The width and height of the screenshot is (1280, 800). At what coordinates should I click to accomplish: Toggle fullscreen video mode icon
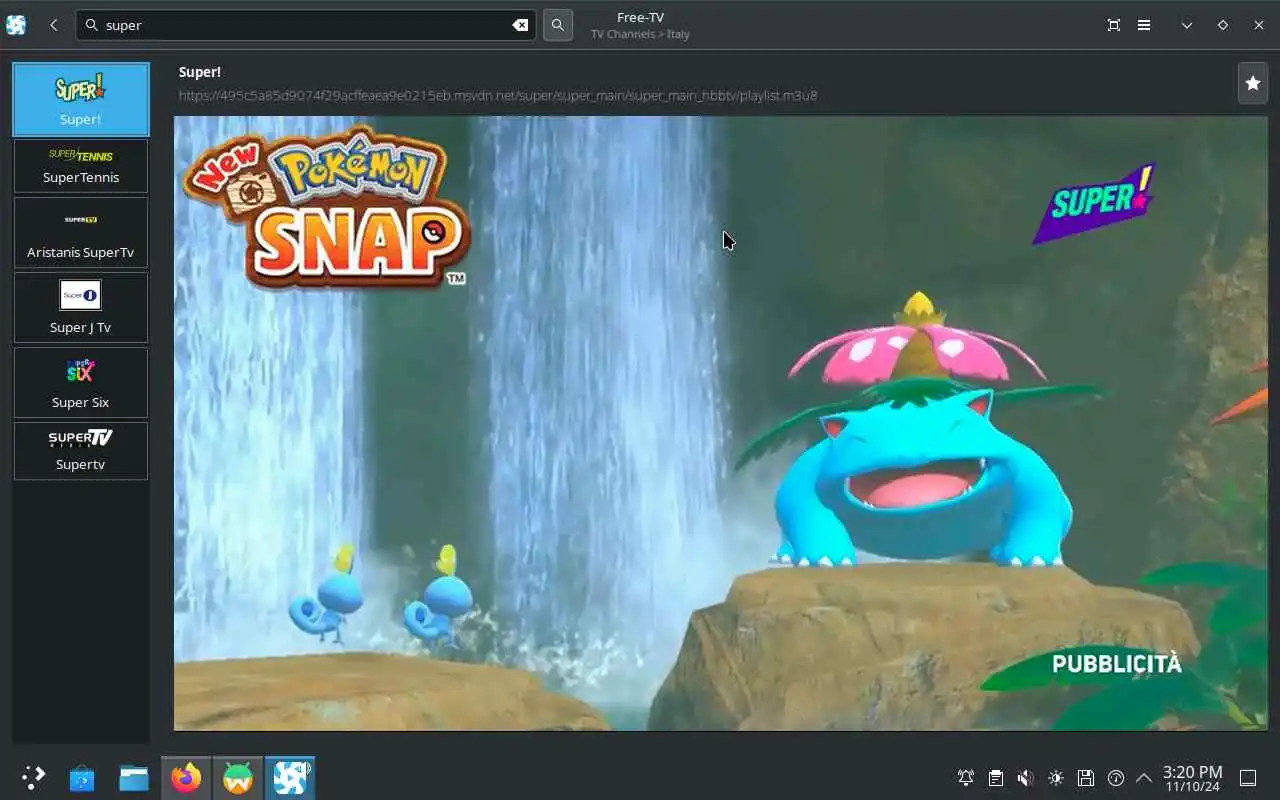(x=1114, y=25)
